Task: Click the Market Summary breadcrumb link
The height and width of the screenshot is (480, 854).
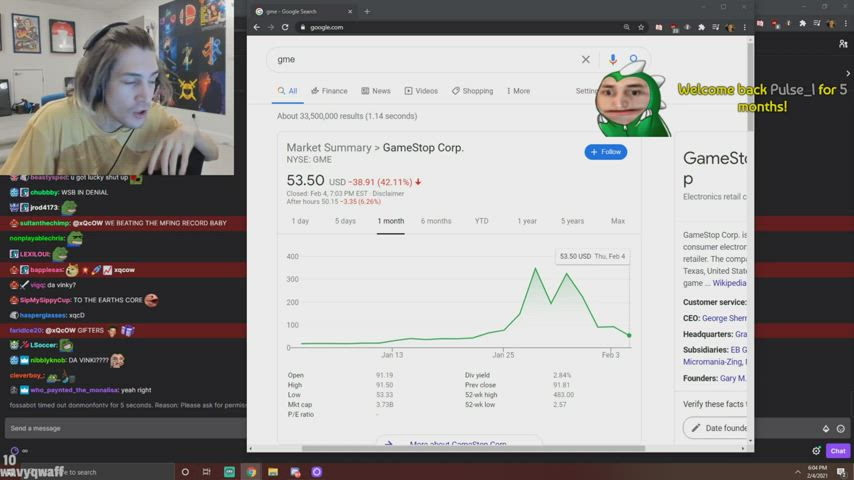Action: click(329, 148)
